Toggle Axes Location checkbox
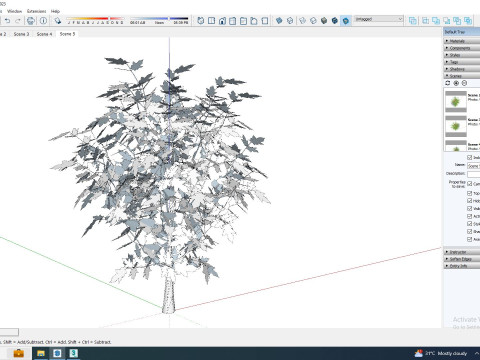 (470, 239)
